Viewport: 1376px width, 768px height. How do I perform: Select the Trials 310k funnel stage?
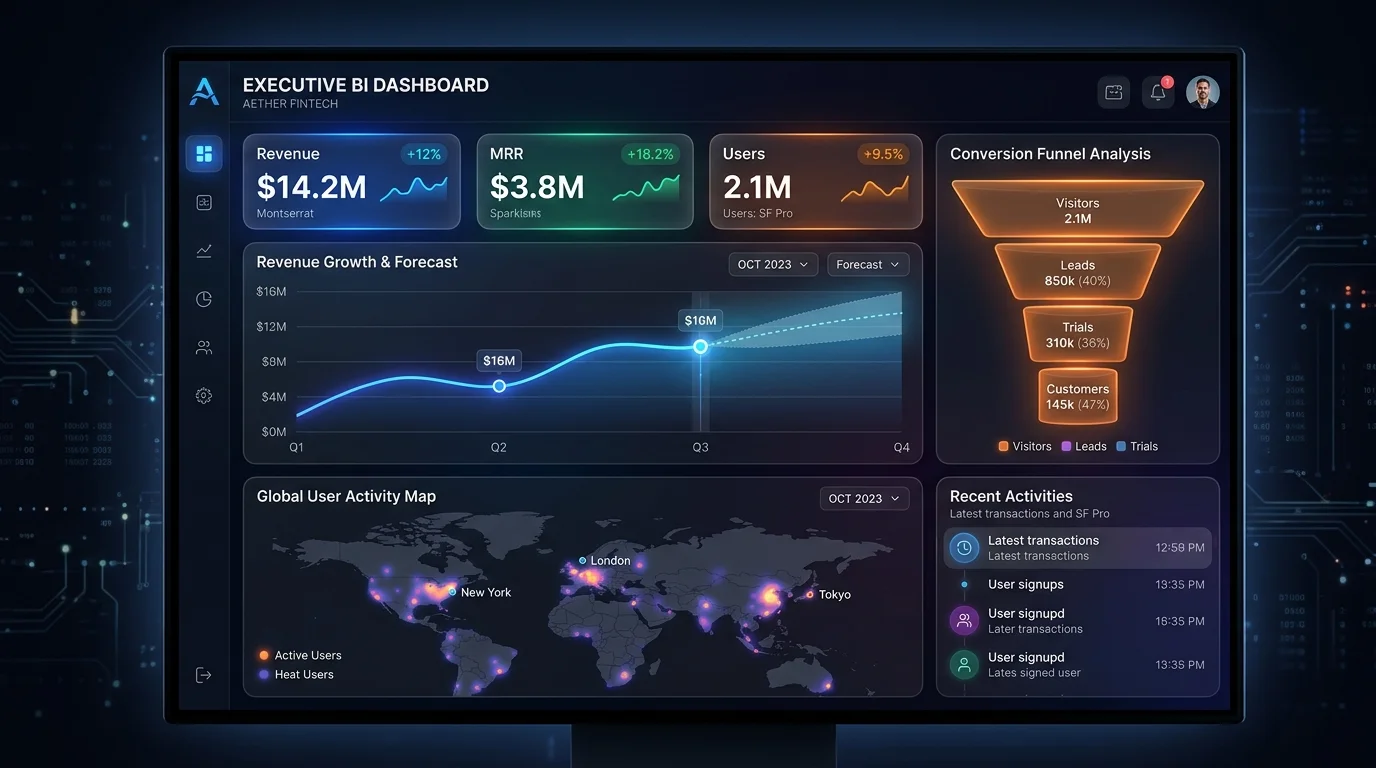1078,334
